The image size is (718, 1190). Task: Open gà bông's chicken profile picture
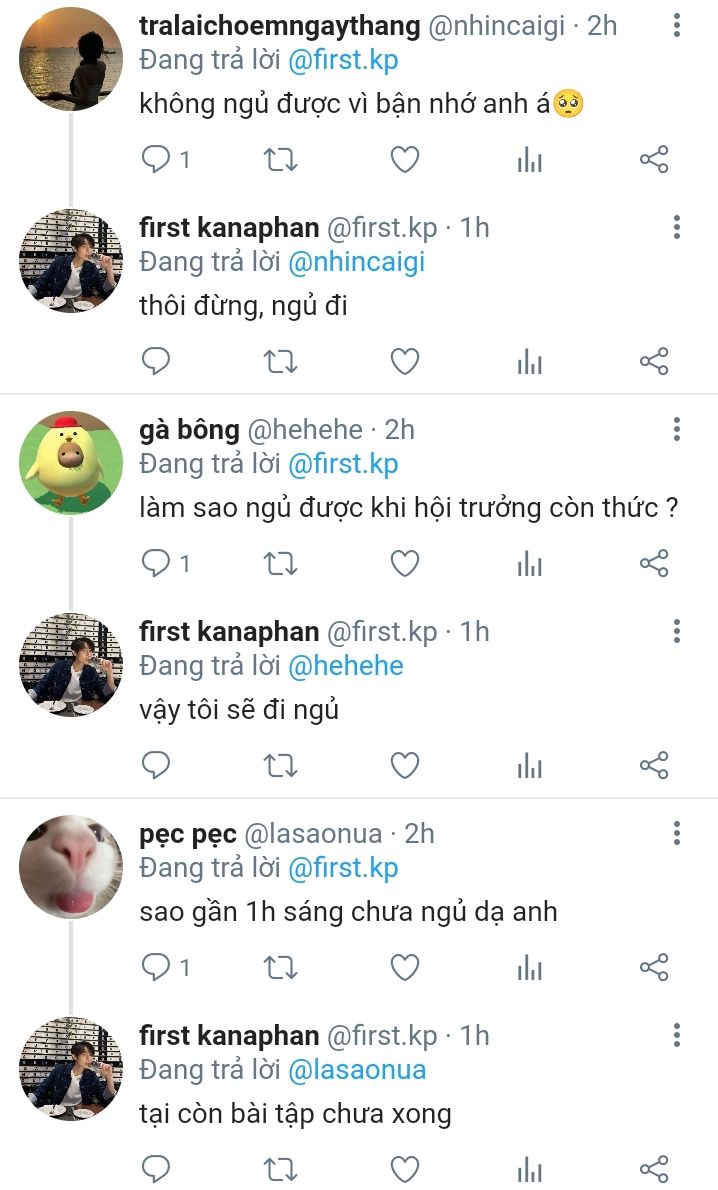70,463
